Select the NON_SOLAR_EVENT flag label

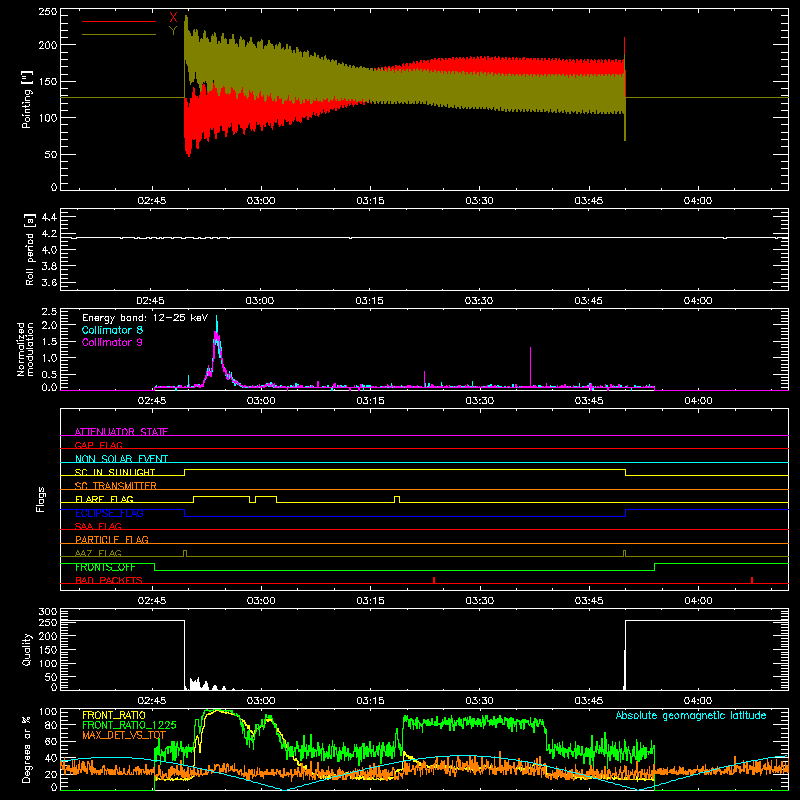pyautogui.click(x=121, y=459)
